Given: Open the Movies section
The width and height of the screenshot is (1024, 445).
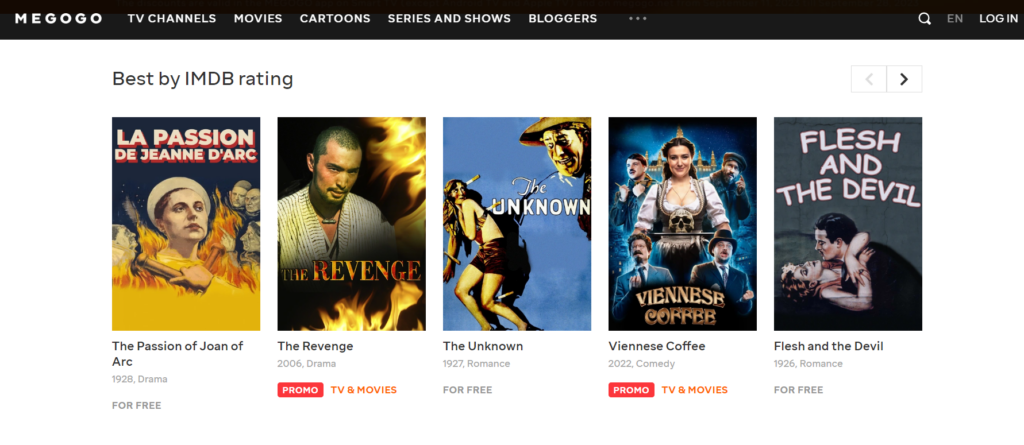Looking at the screenshot, I should tap(258, 18).
